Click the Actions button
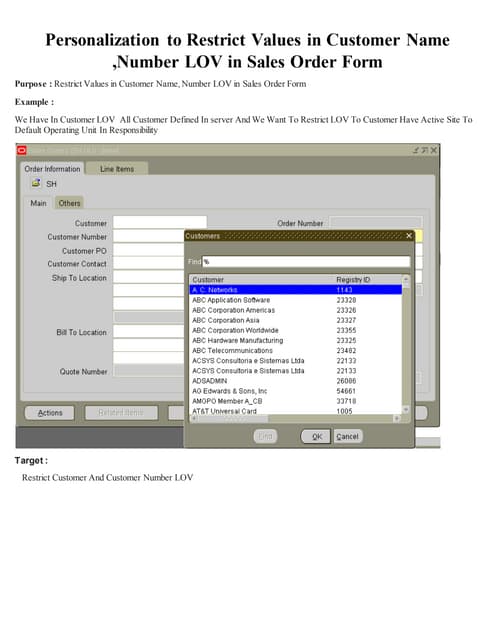This screenshot has height=640, width=495. [50, 413]
